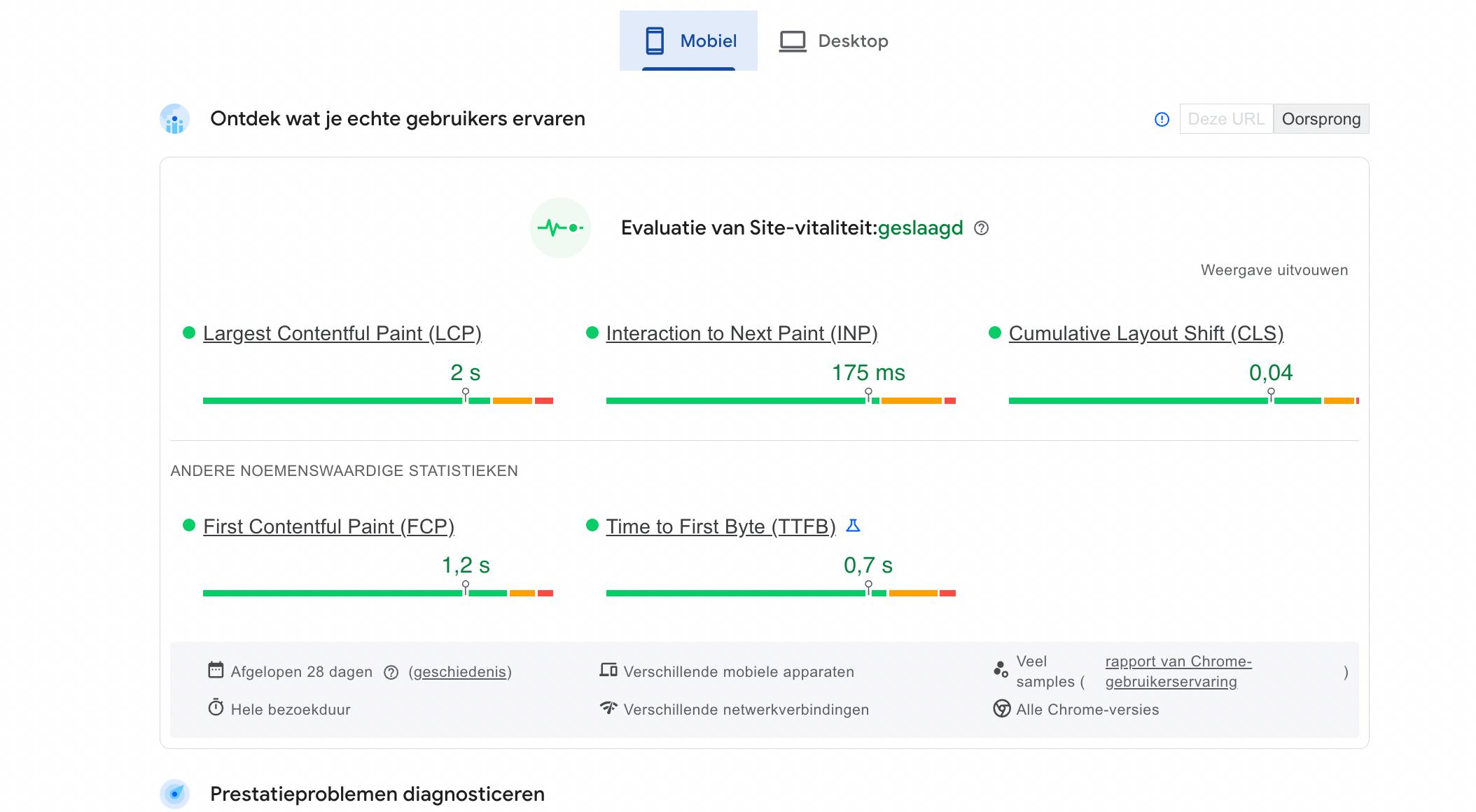Click the Prestatieproblemen diagnosticeren section icon

pos(174,794)
